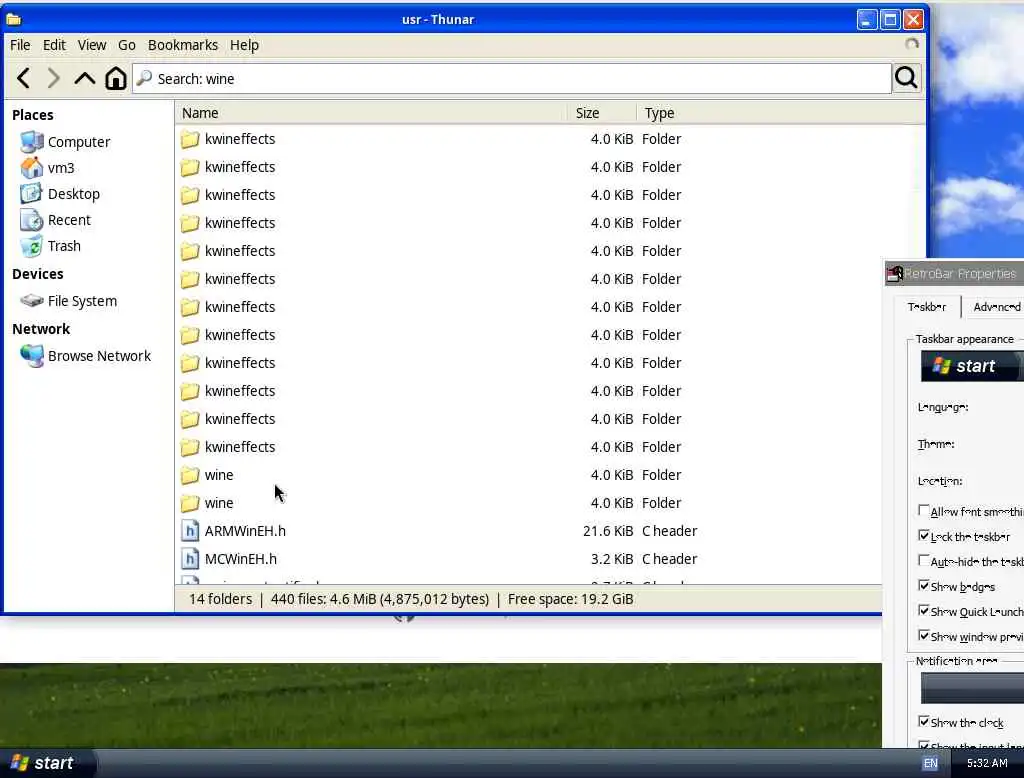Open the File menu

click(20, 45)
